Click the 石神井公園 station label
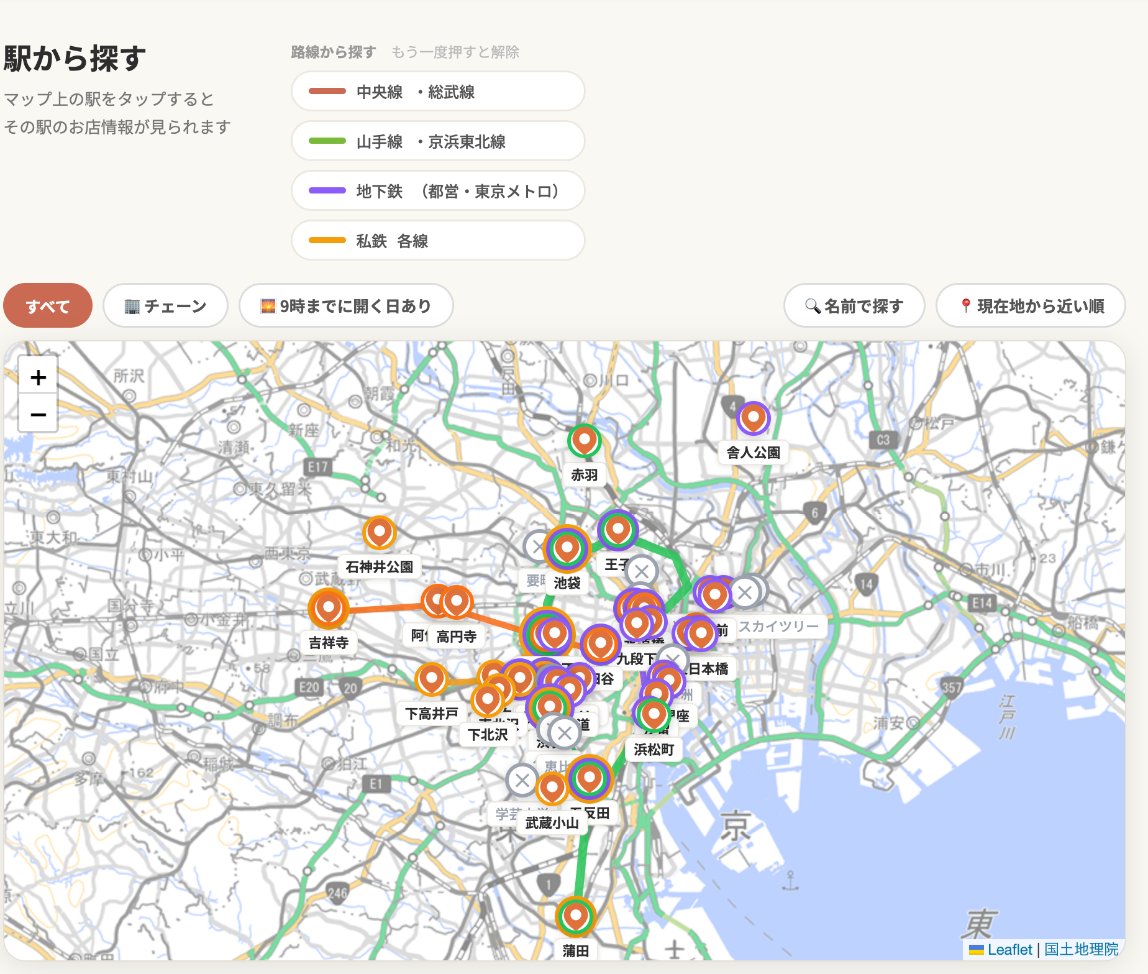The height and width of the screenshot is (974, 1148). pos(379,567)
